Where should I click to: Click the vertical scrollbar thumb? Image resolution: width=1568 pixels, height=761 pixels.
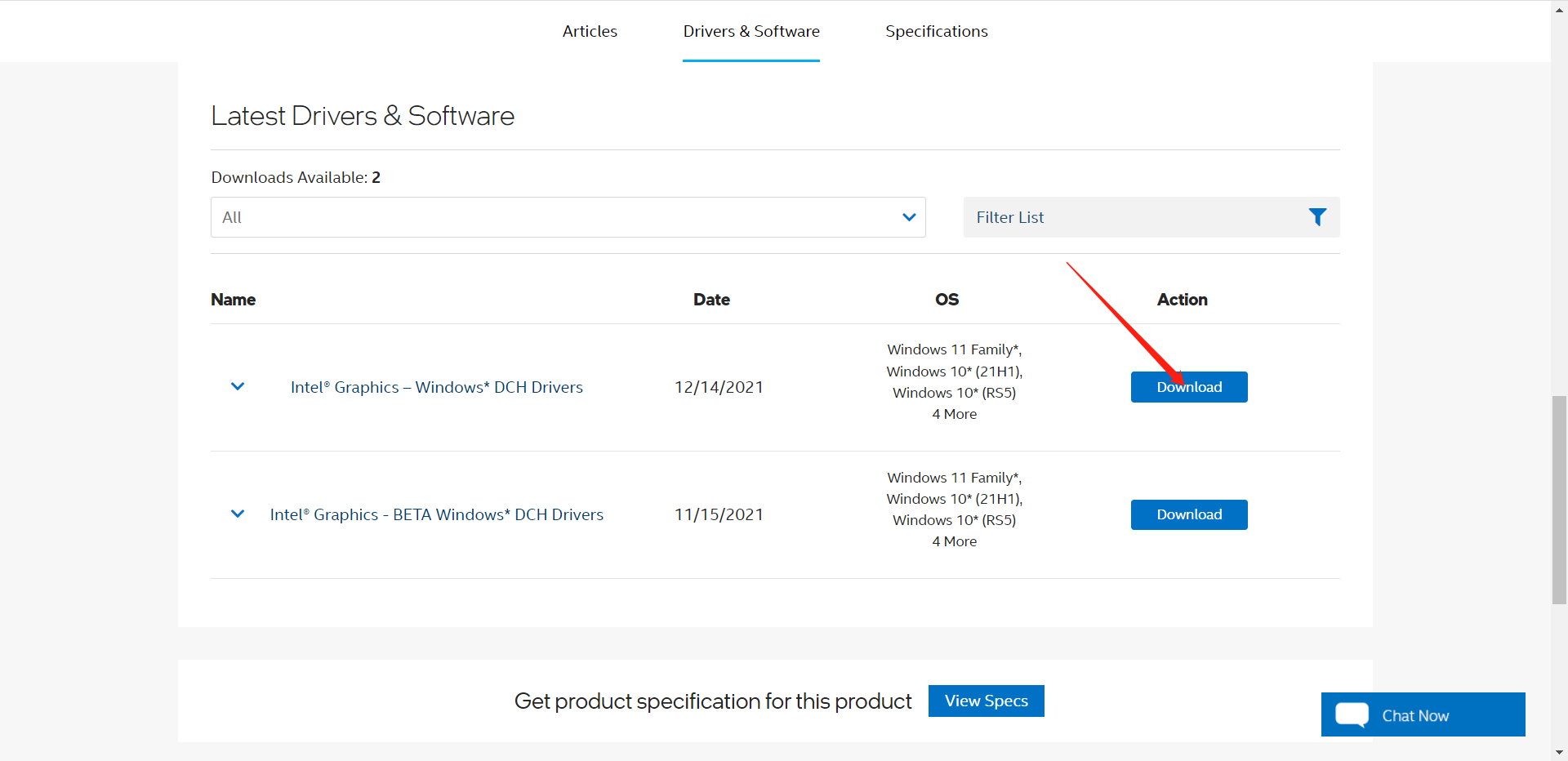[x=1559, y=500]
